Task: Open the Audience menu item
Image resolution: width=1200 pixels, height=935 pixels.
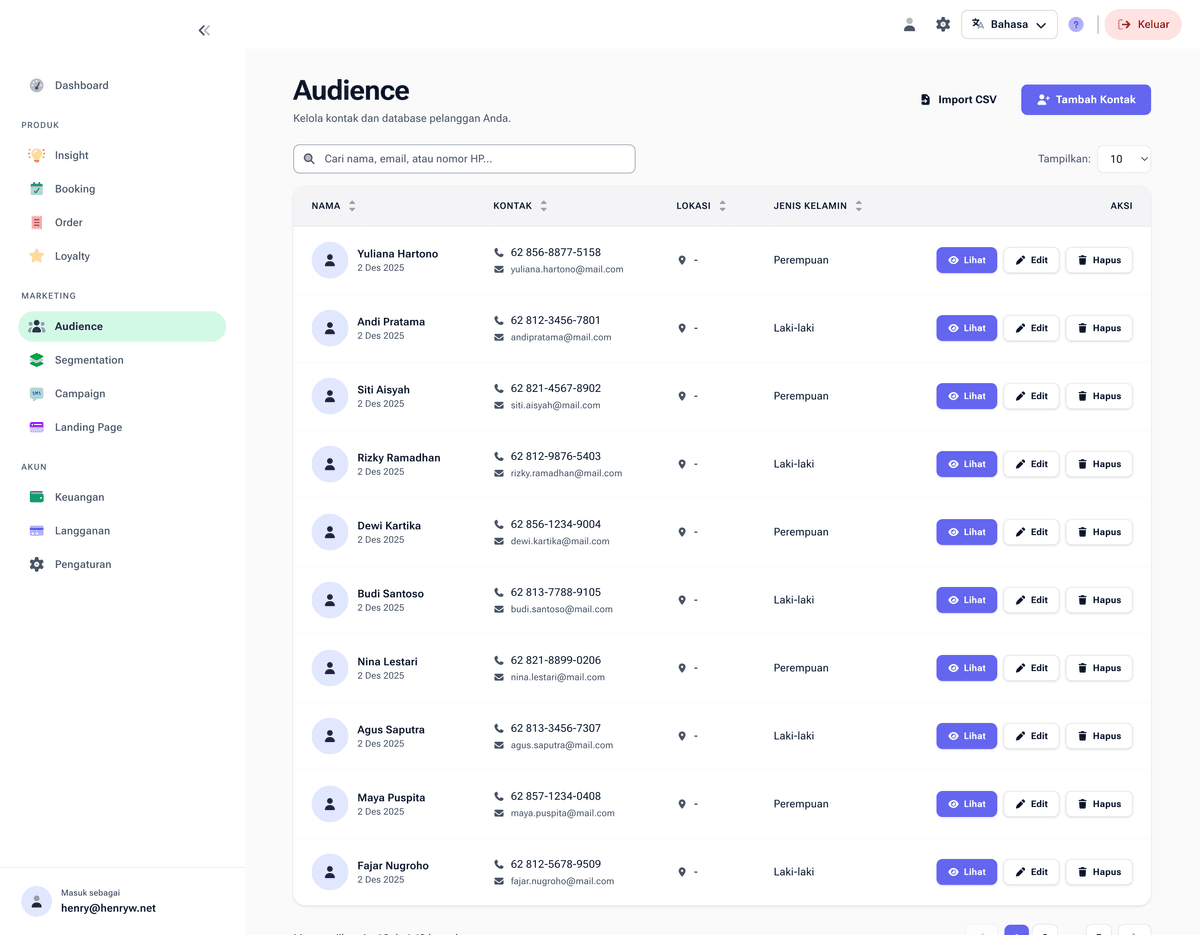Action: click(x=77, y=326)
